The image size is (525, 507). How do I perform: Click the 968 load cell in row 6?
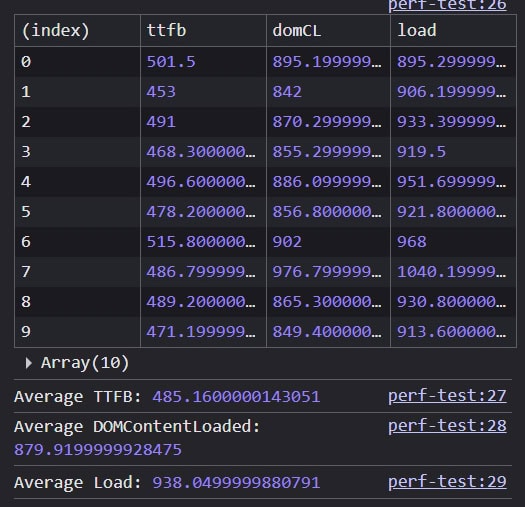click(411, 242)
